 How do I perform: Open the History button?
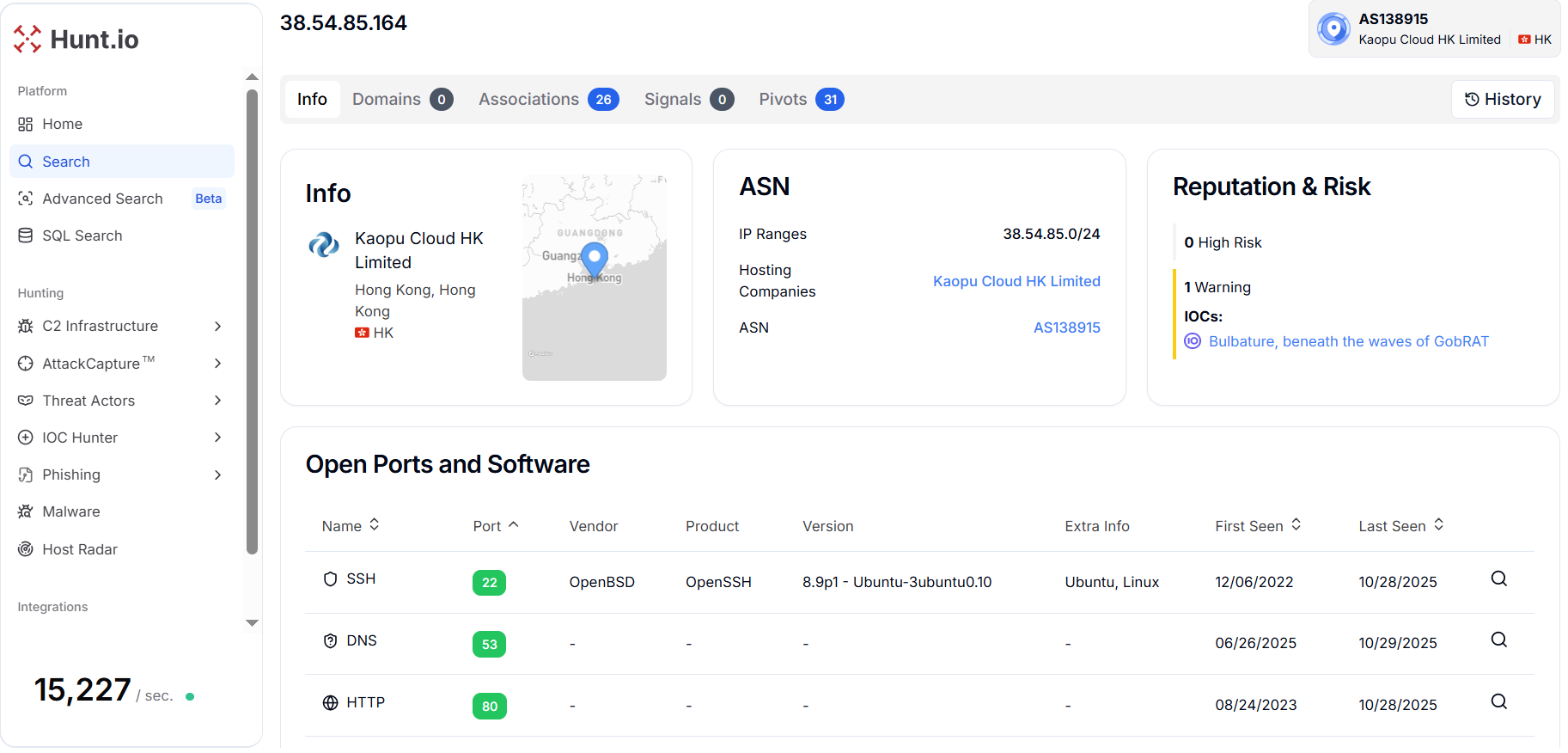click(x=1503, y=100)
